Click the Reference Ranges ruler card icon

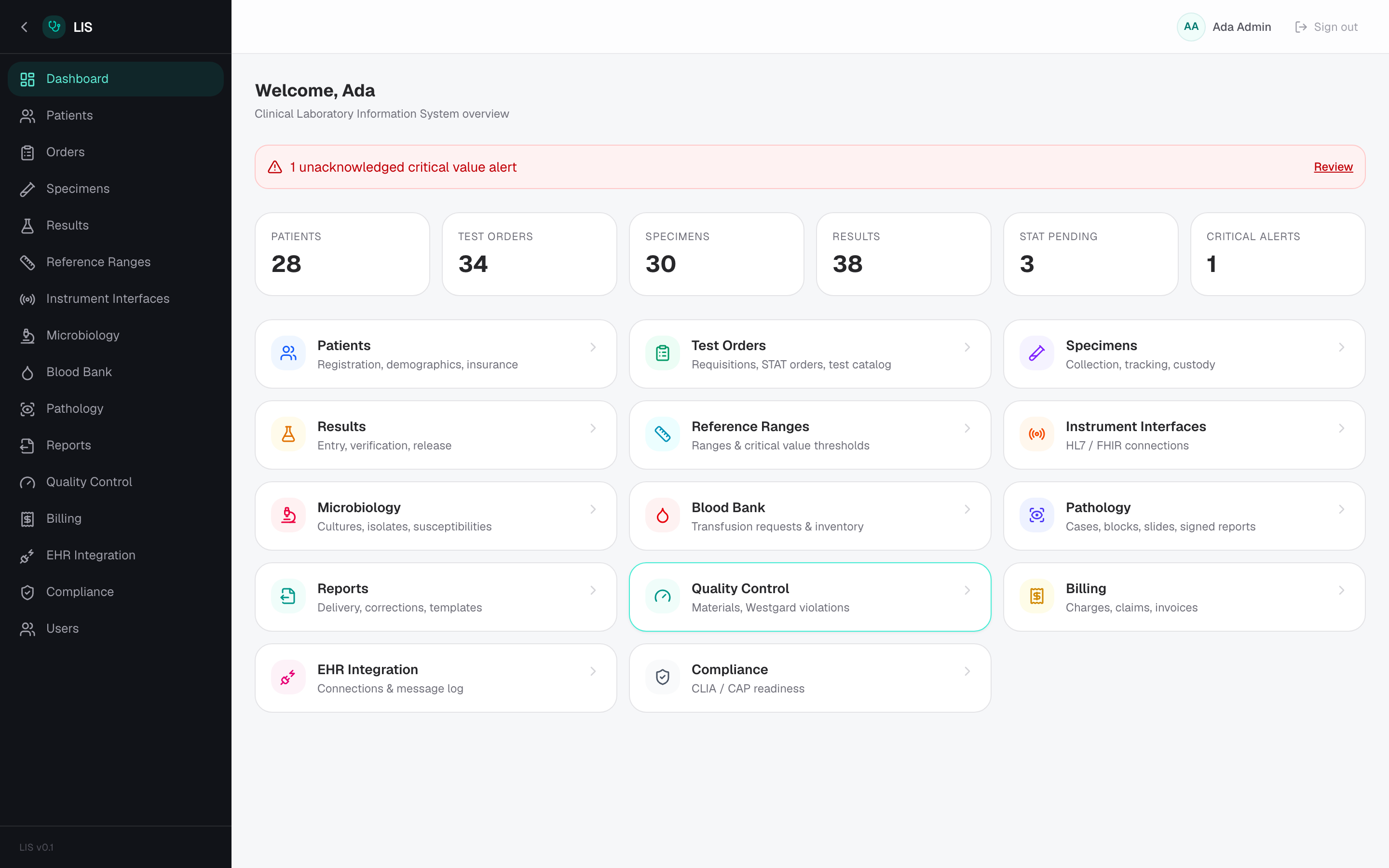click(x=662, y=434)
